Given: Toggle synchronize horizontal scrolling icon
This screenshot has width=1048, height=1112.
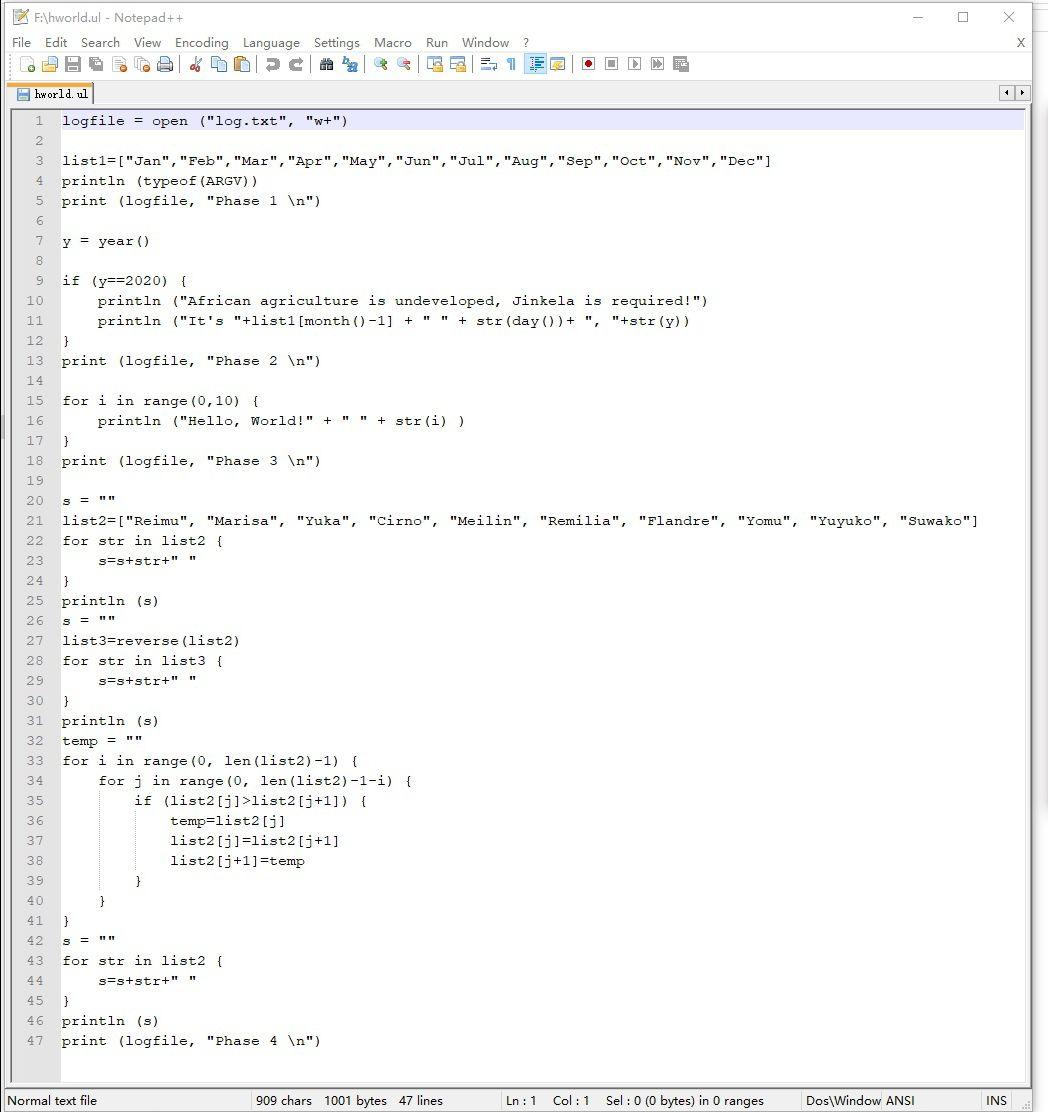Looking at the screenshot, I should click(x=458, y=65).
